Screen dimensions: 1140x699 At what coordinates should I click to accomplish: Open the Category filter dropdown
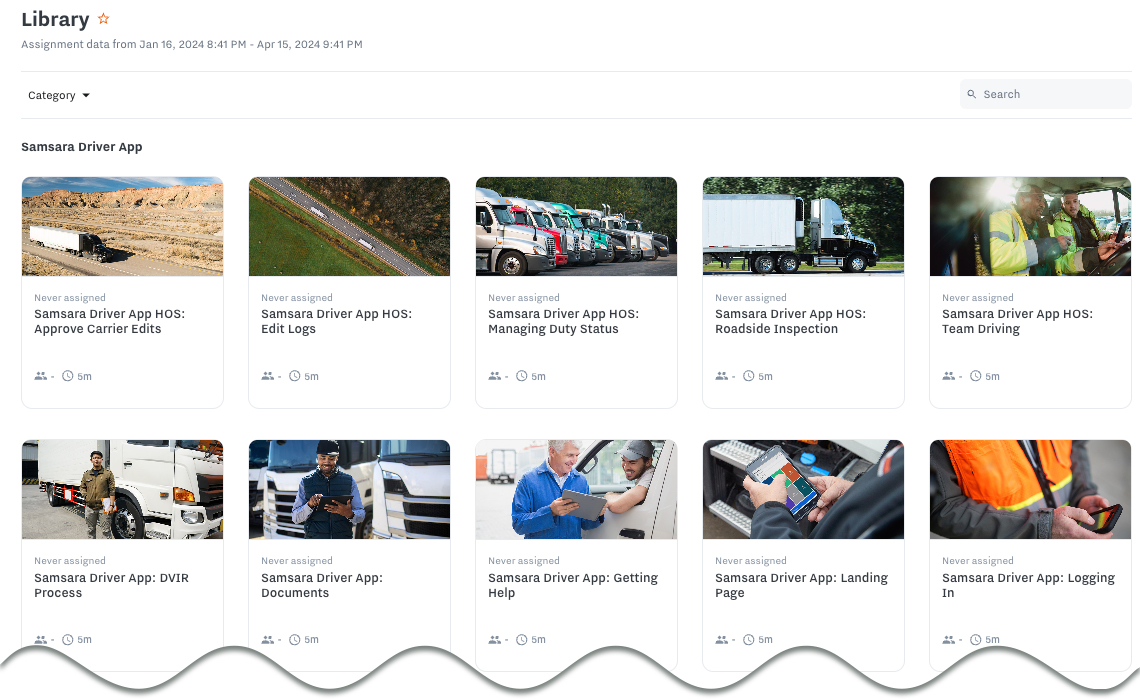[57, 95]
